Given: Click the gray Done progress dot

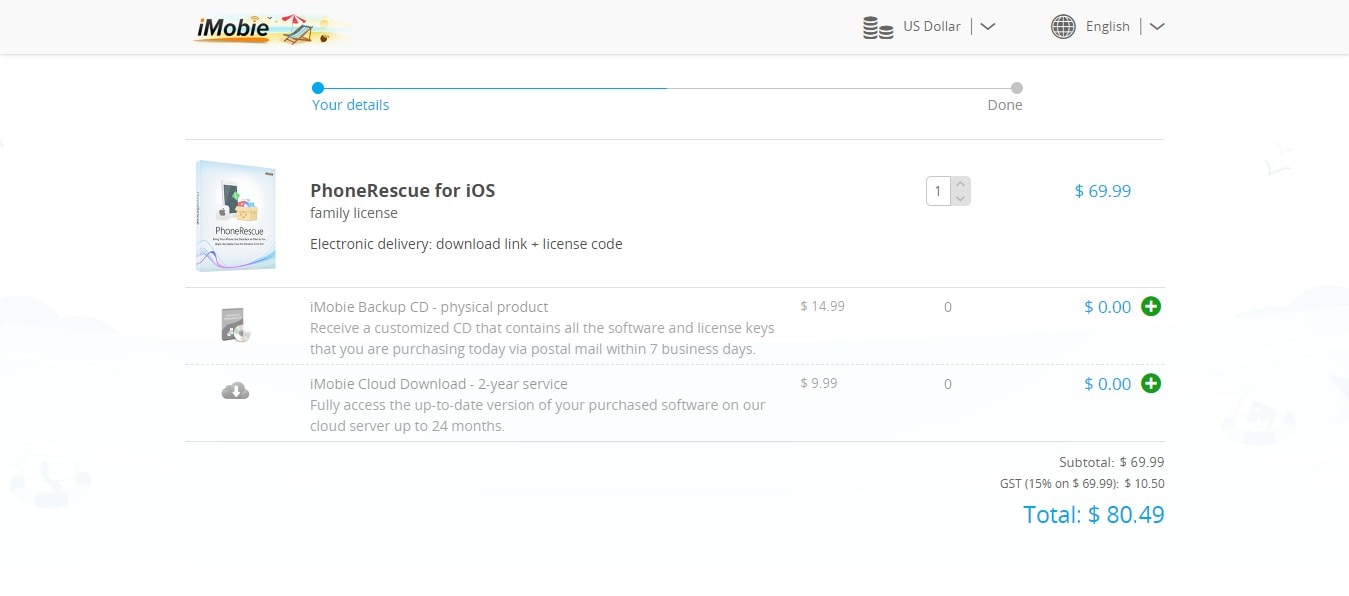Looking at the screenshot, I should coord(1017,88).
